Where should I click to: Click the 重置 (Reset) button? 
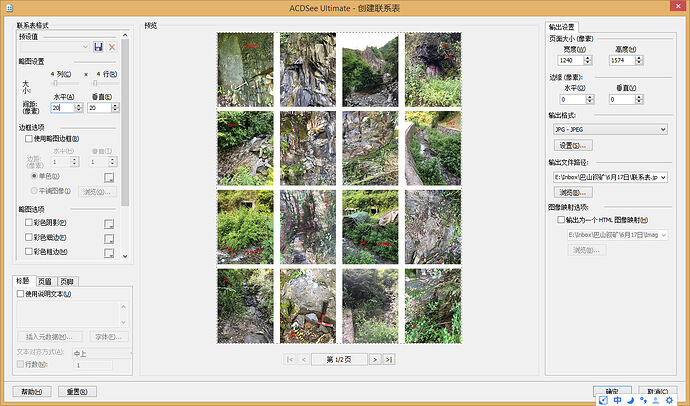76,391
